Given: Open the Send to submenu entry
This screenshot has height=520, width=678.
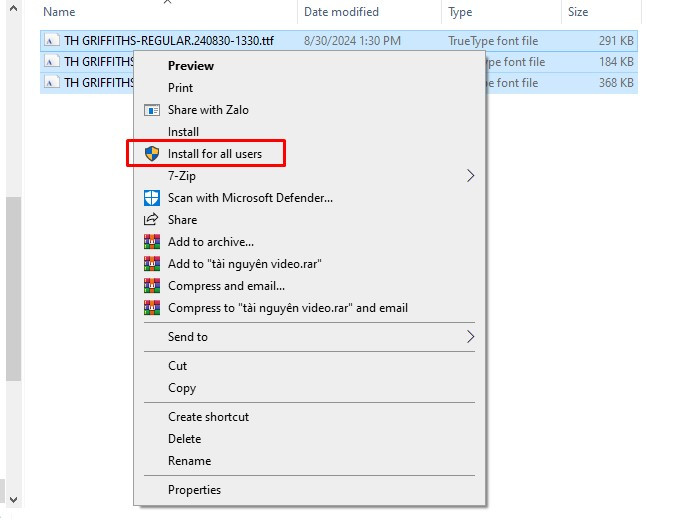Looking at the screenshot, I should click(309, 337).
